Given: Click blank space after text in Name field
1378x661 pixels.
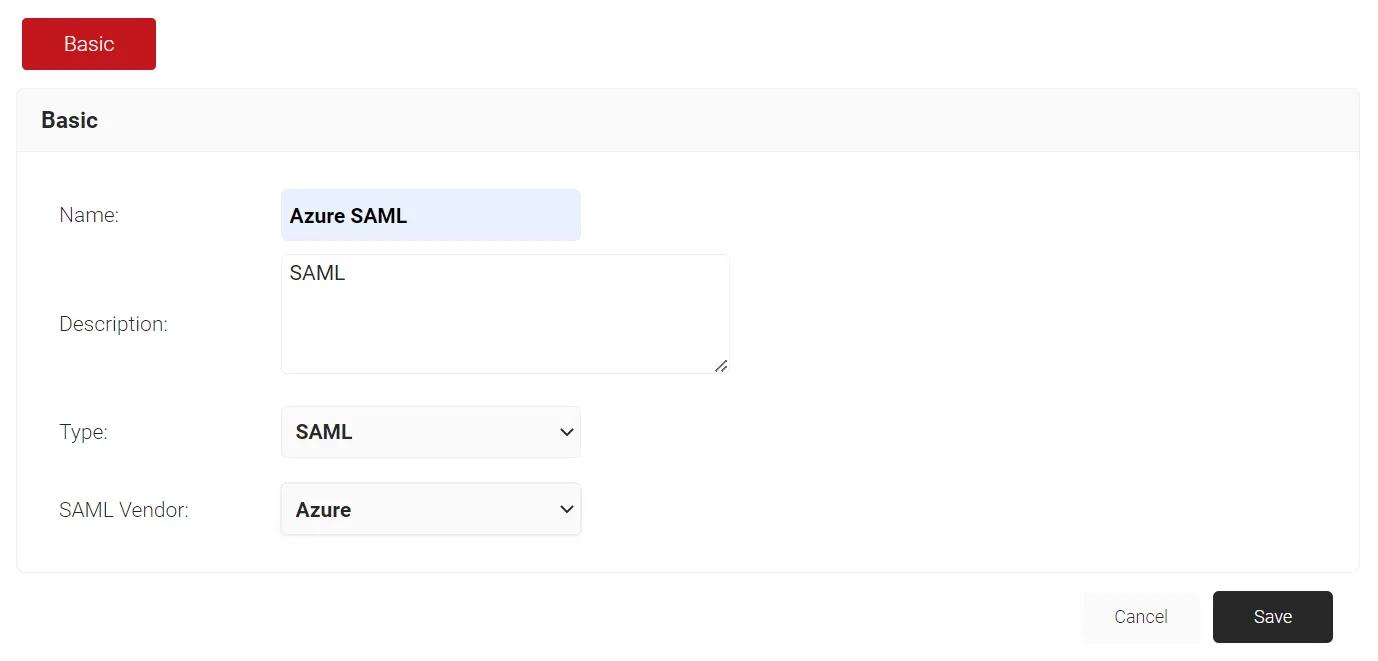Looking at the screenshot, I should pos(495,216).
